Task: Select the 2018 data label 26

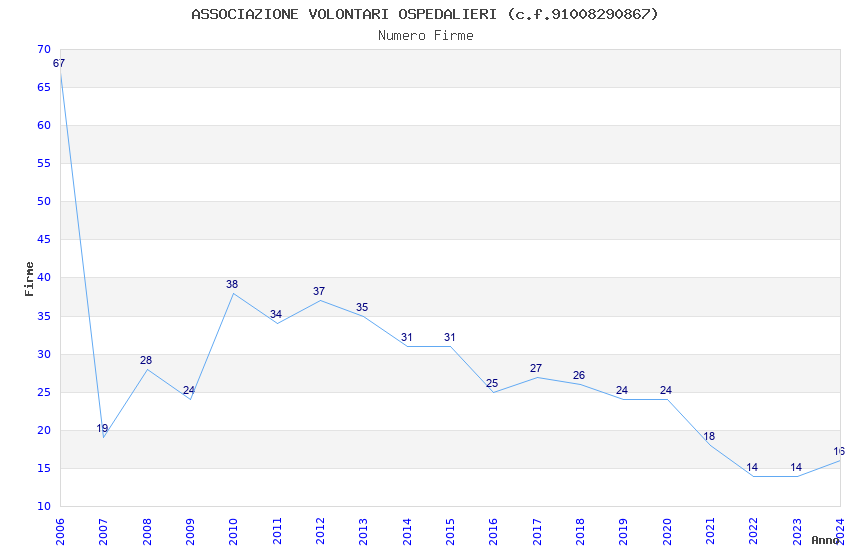Action: point(579,375)
